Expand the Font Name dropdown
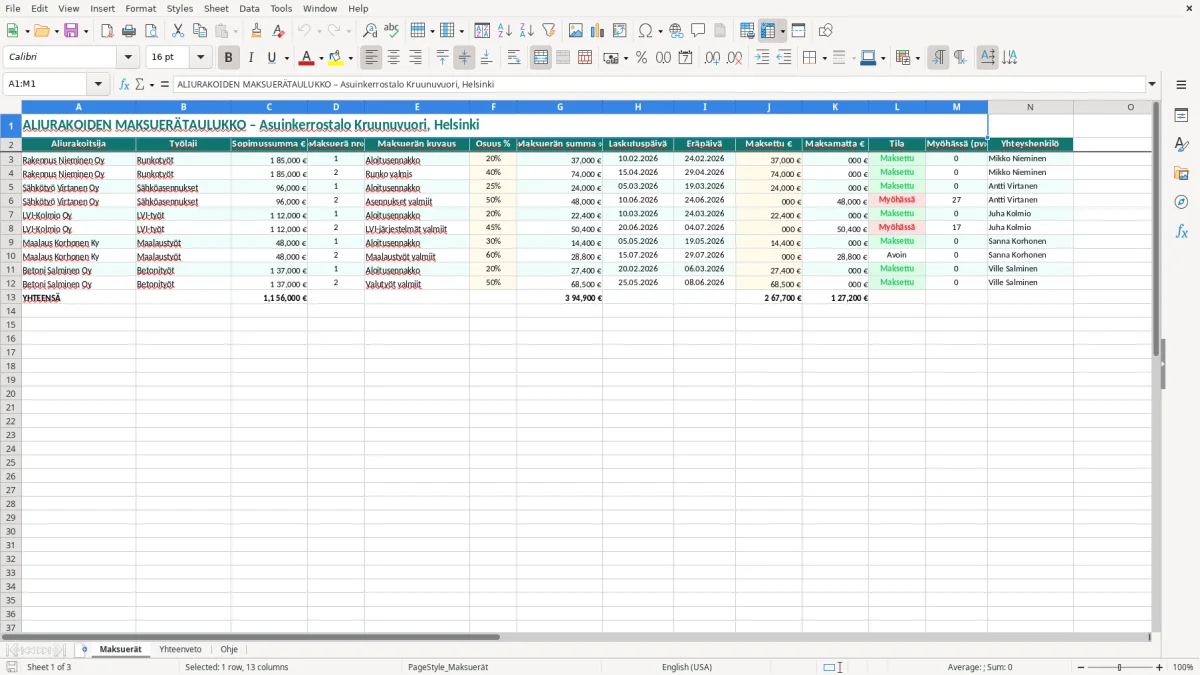The width and height of the screenshot is (1200, 675). point(128,58)
